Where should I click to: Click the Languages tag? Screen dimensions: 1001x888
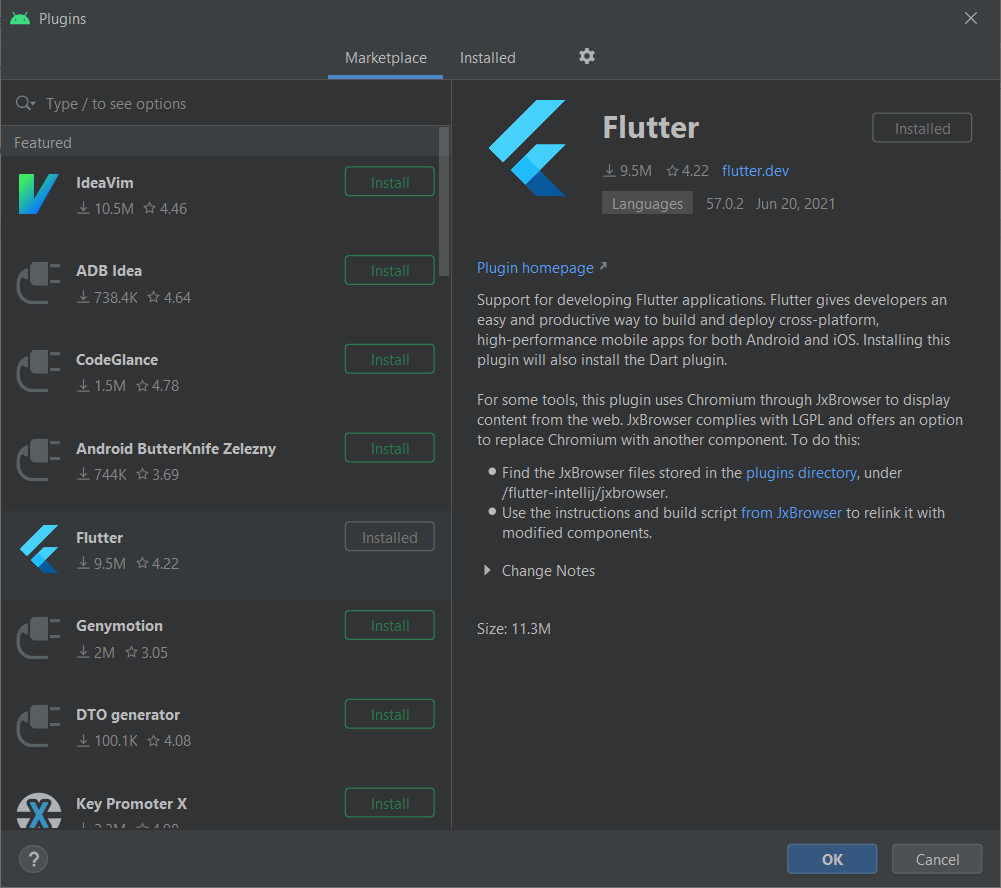(647, 204)
